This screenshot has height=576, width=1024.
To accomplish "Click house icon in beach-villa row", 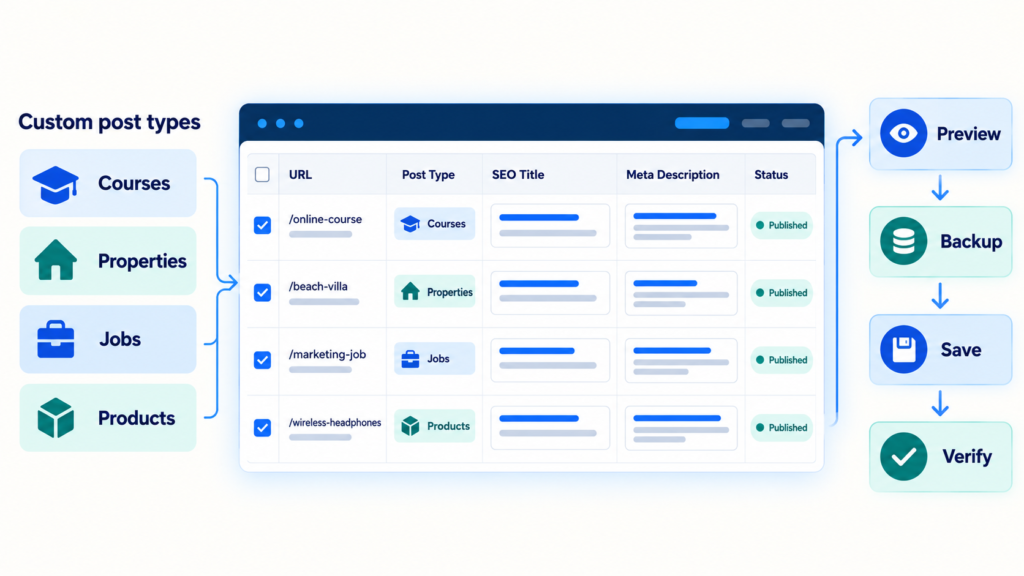I will 410,291.
